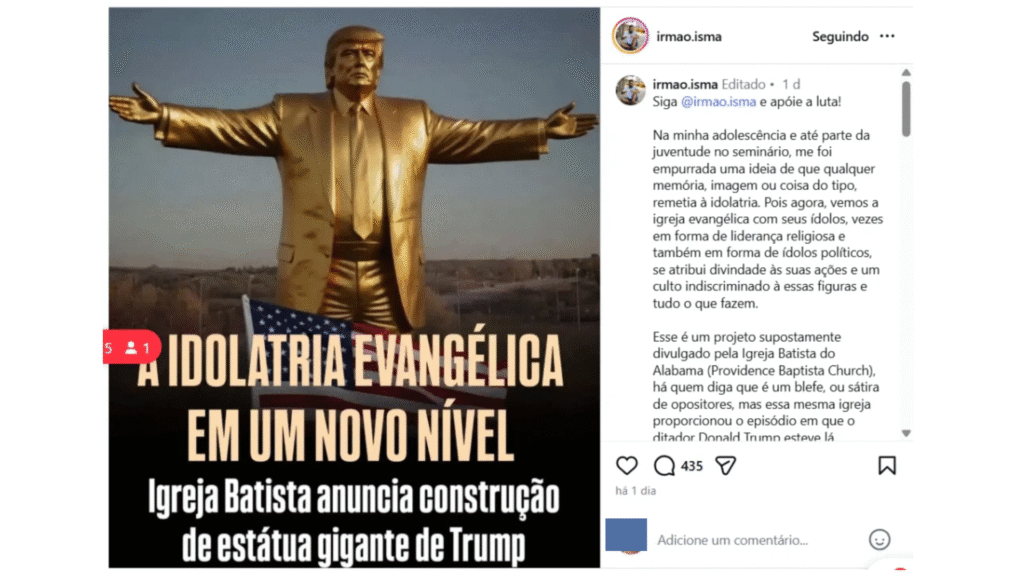This screenshot has width=1024, height=576.
Task: Open irmao.isma username in caption
Action: coord(685,84)
